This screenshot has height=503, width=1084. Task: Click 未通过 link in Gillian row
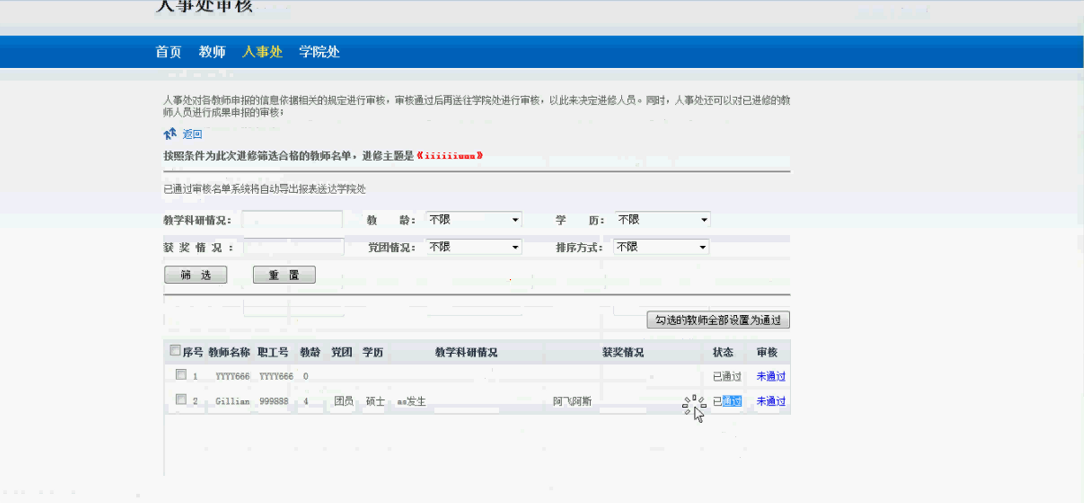771,401
